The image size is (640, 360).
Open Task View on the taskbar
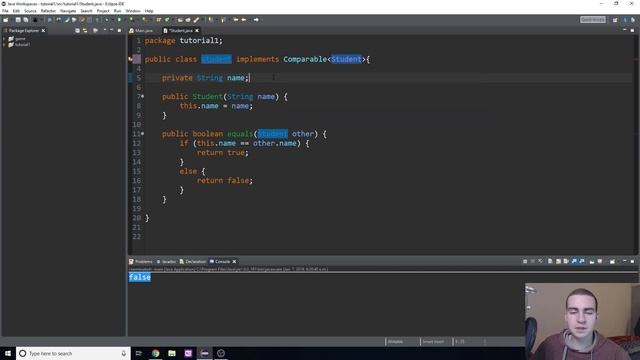tap(138, 353)
